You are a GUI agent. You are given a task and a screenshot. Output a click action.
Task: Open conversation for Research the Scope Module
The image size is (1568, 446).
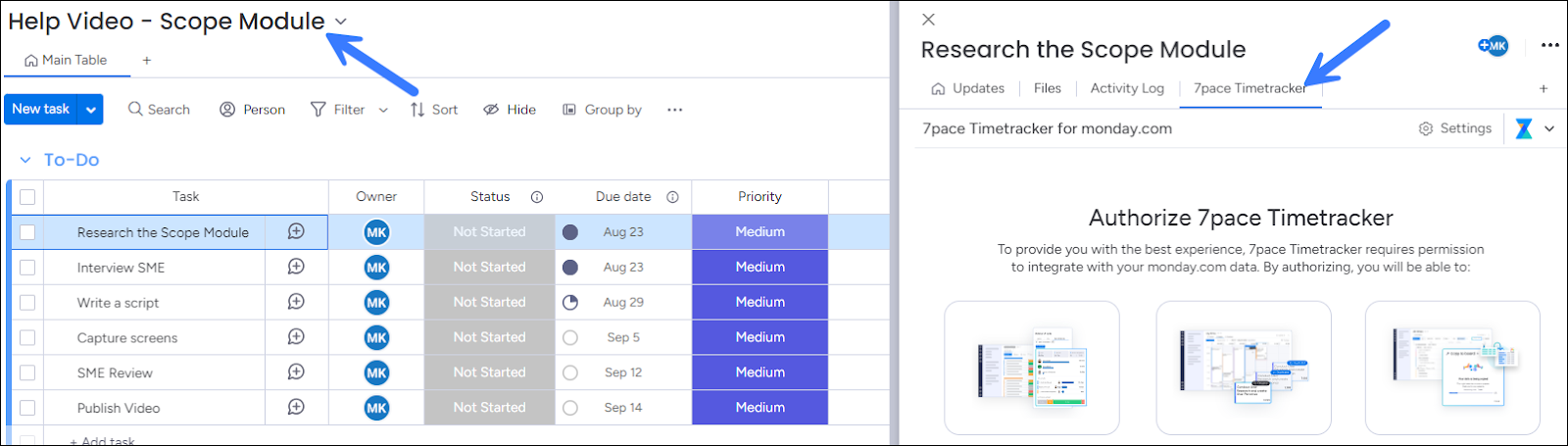tap(296, 231)
